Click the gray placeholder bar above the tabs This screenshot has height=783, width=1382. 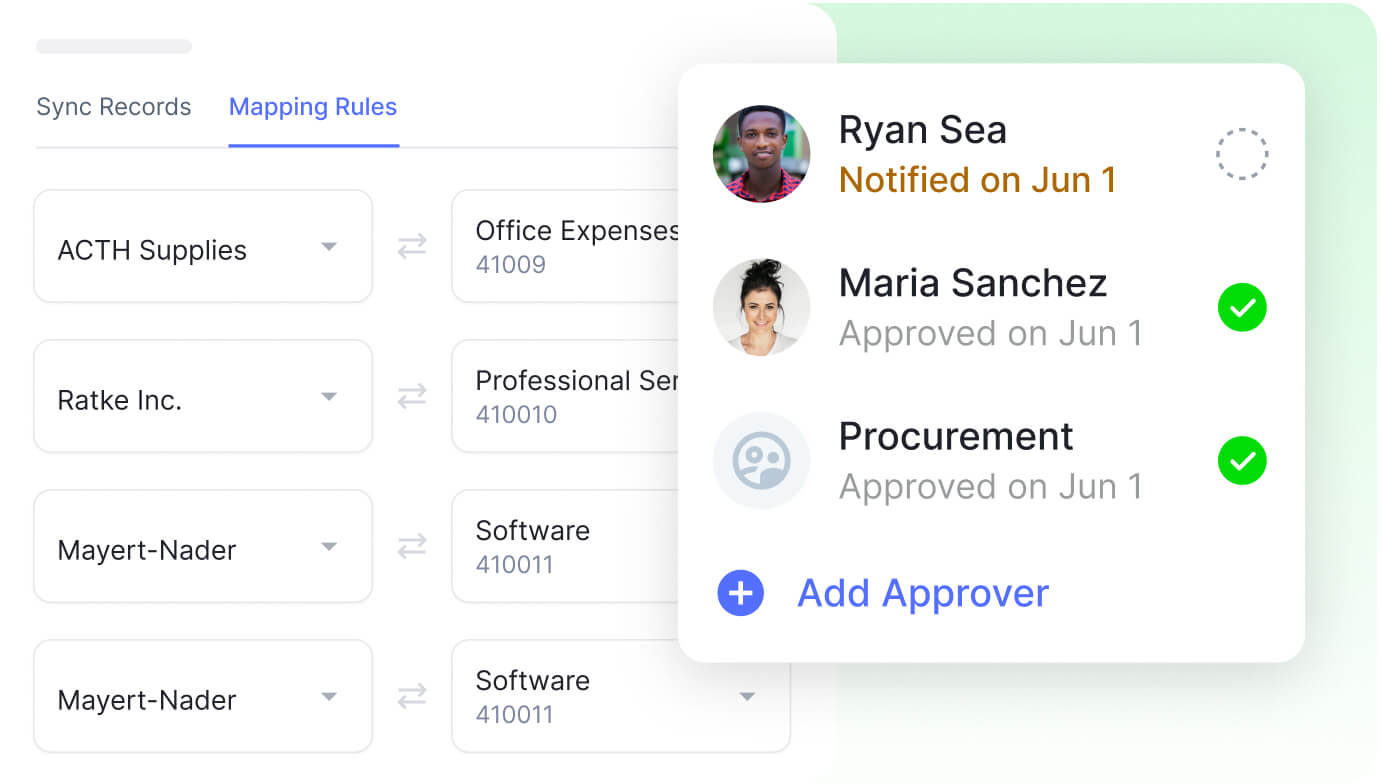[114, 46]
